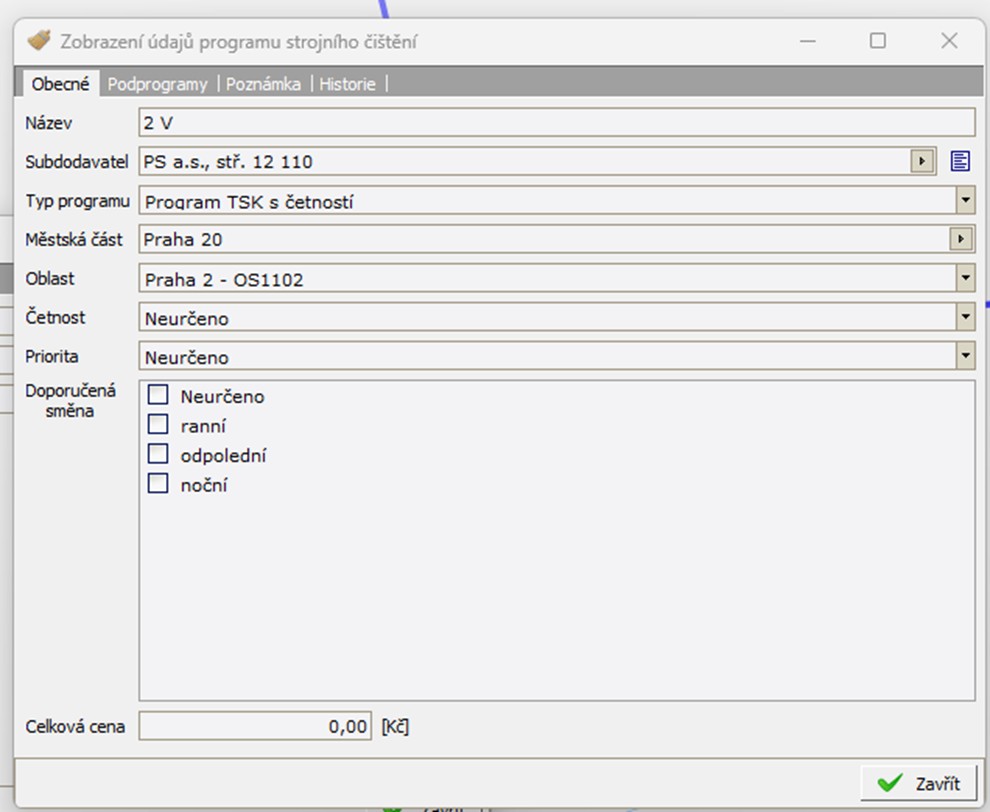Open the Poznámka tab

pyautogui.click(x=263, y=84)
